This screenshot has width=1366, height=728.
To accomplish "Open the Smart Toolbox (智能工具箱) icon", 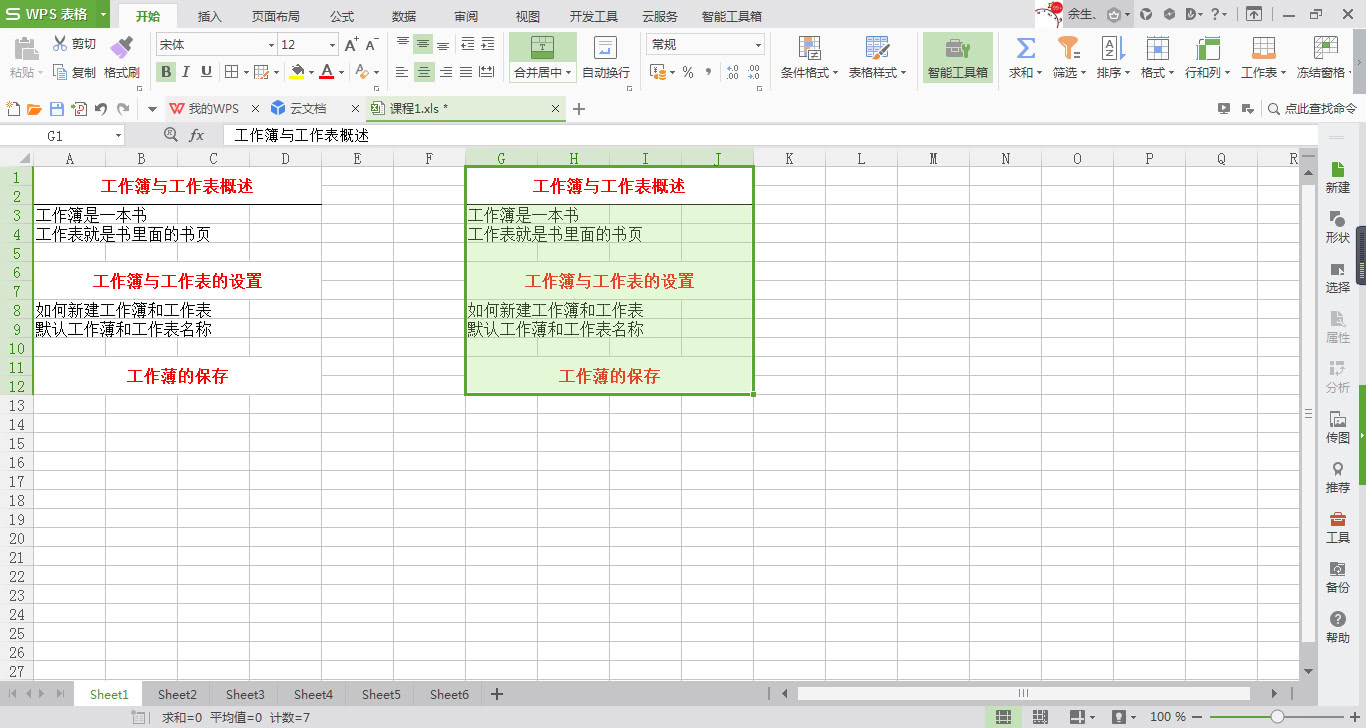I will coord(957,48).
